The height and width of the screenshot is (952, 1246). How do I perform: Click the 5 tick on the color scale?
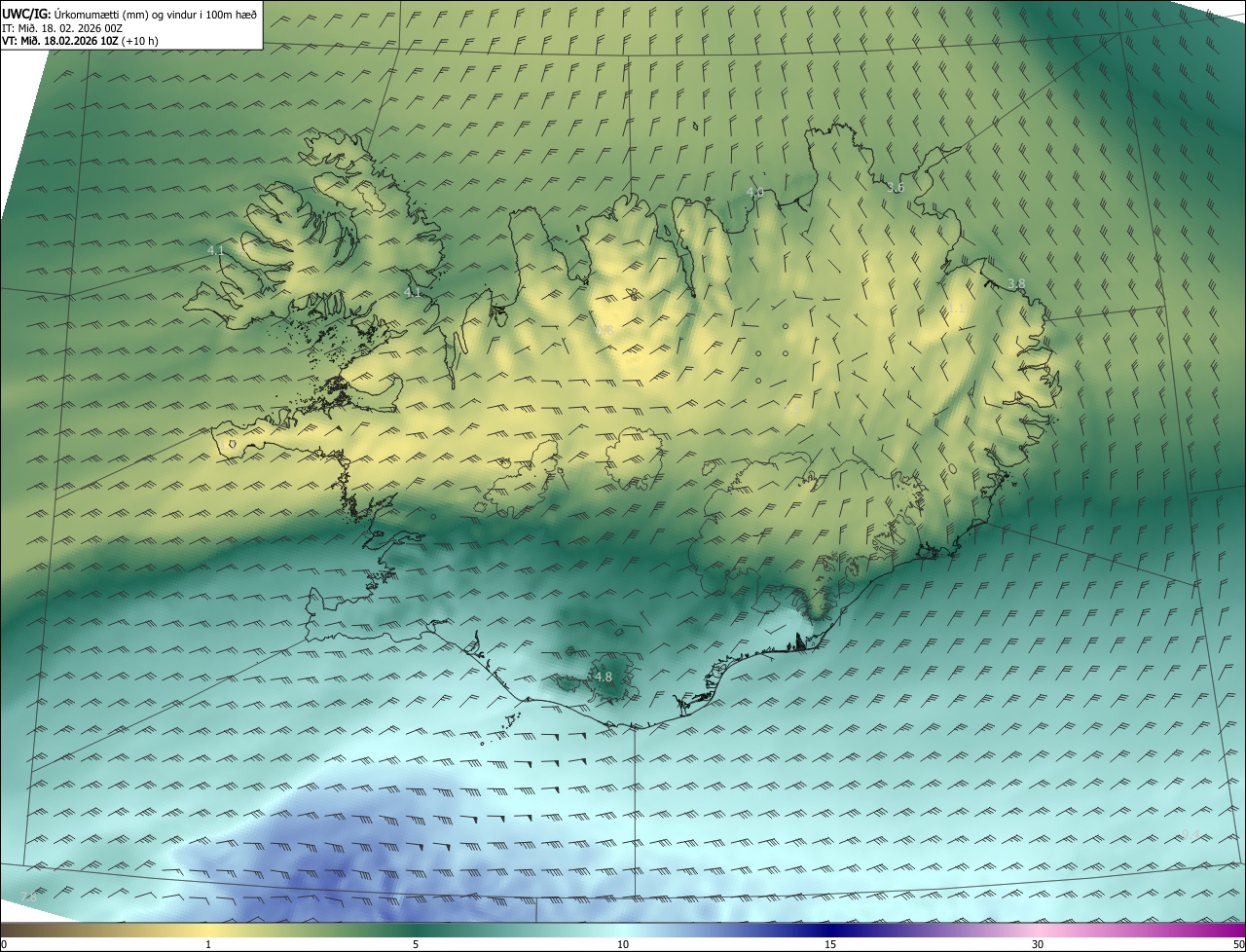coord(416,944)
